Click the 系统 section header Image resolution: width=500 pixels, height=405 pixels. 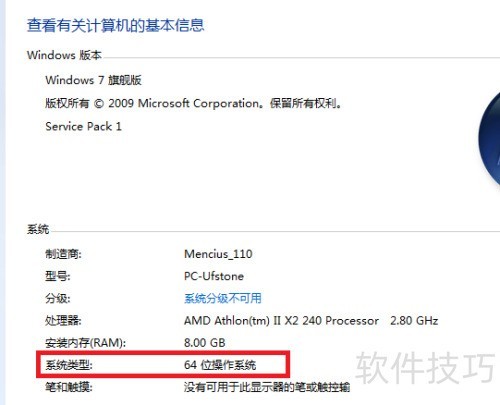tap(38, 229)
